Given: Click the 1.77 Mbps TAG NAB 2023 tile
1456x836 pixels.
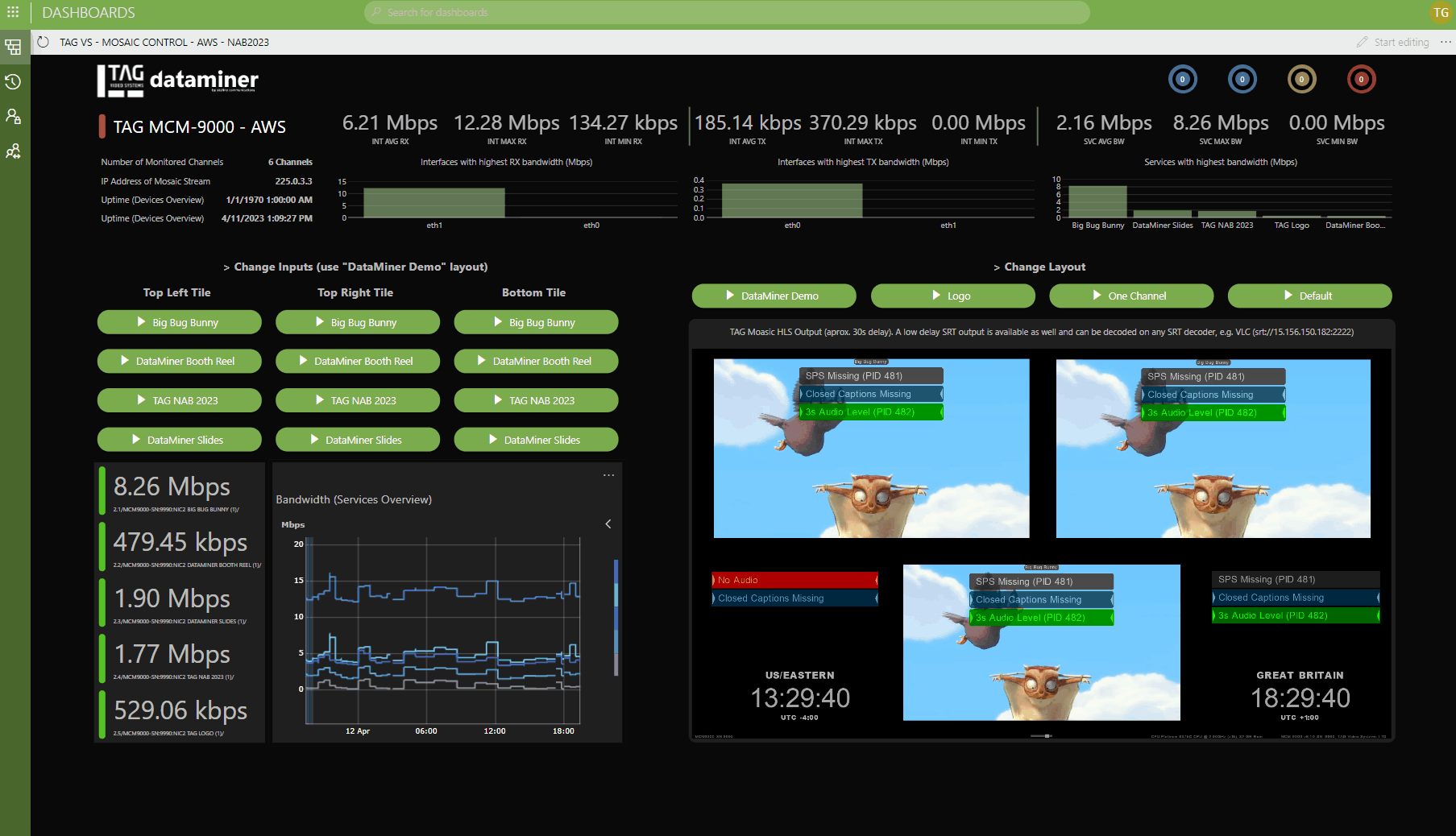Looking at the screenshot, I should [180, 658].
